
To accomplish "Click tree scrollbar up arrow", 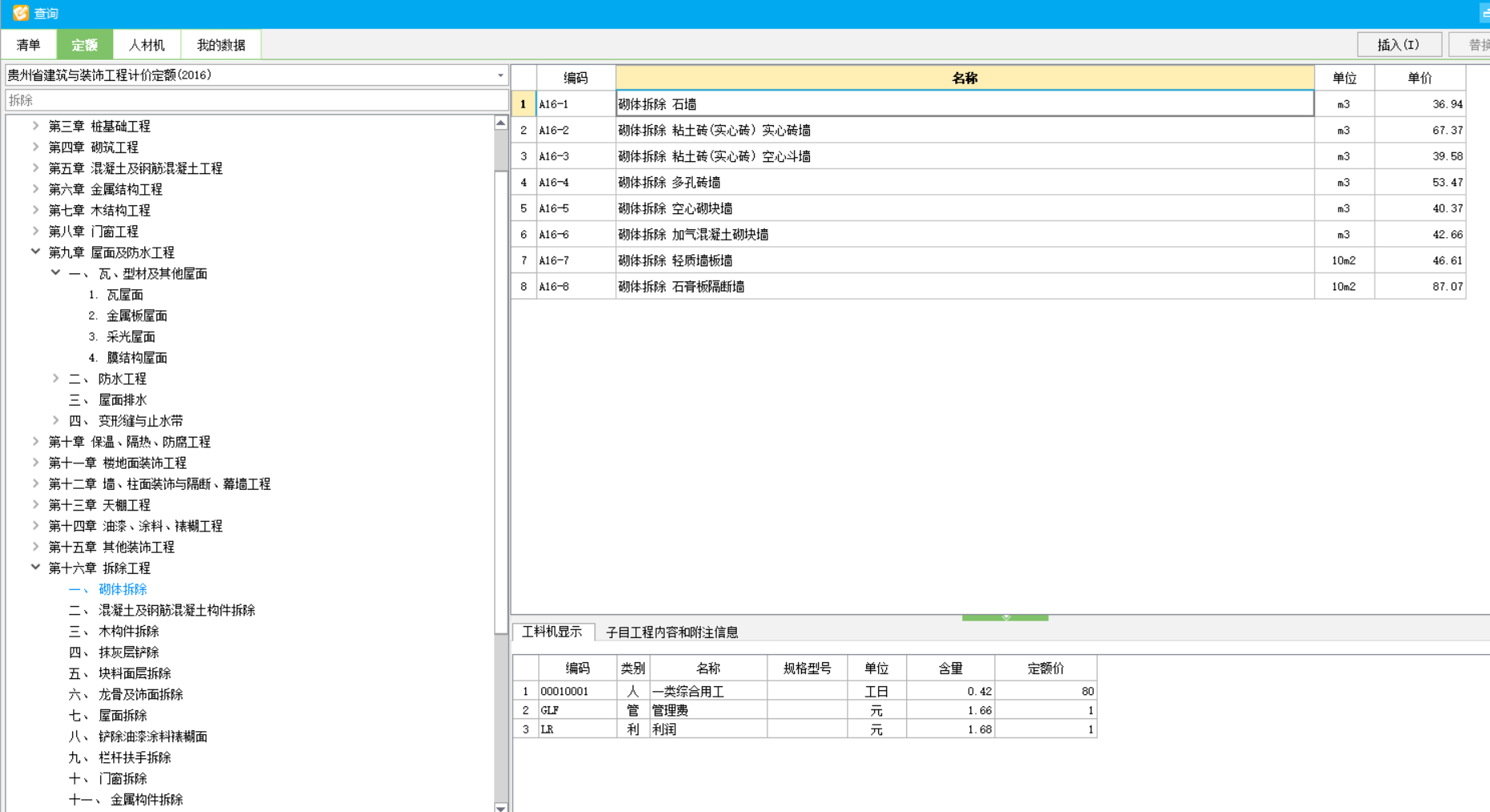I will coord(501,123).
